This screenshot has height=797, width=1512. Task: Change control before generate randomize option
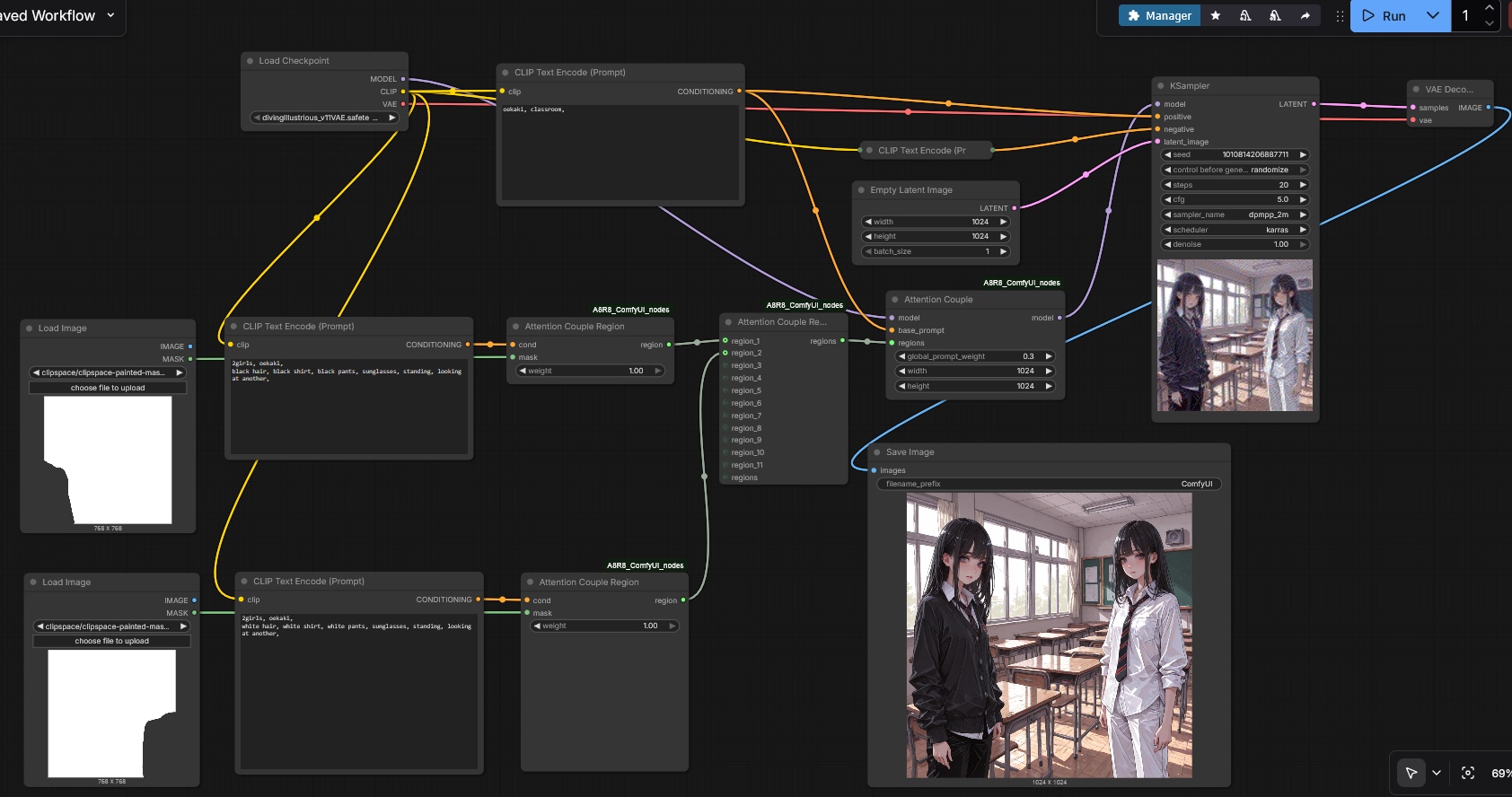click(1235, 170)
